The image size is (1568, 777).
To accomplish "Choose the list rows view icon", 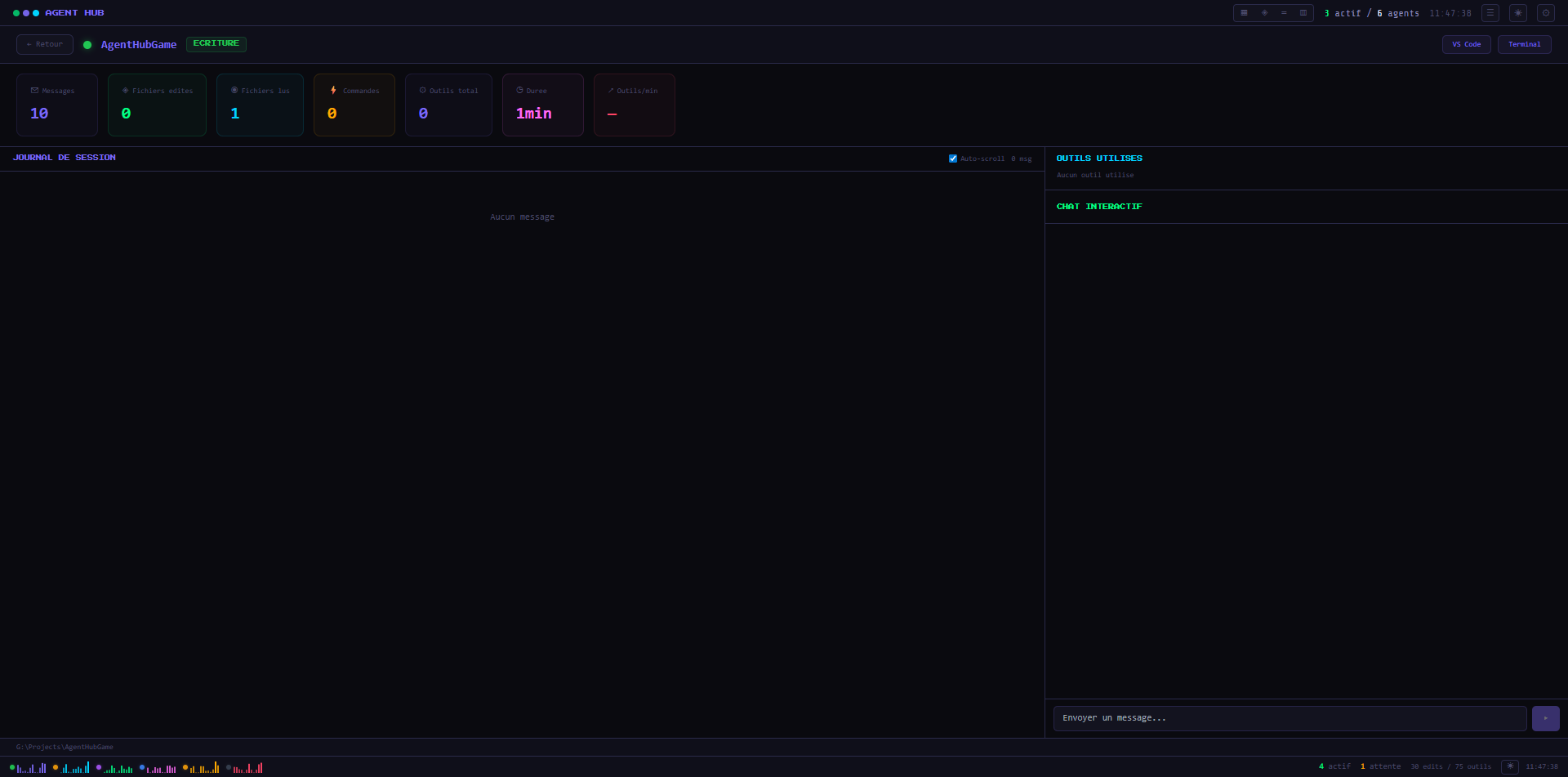I will (1284, 13).
